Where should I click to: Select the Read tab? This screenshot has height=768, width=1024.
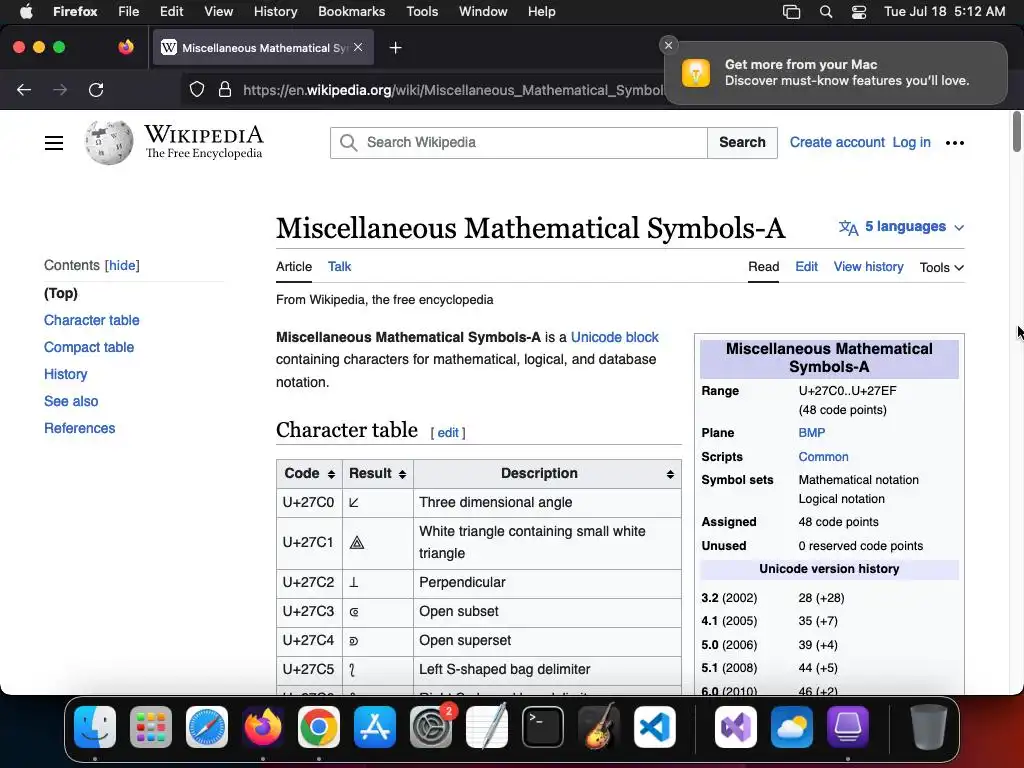tap(763, 266)
